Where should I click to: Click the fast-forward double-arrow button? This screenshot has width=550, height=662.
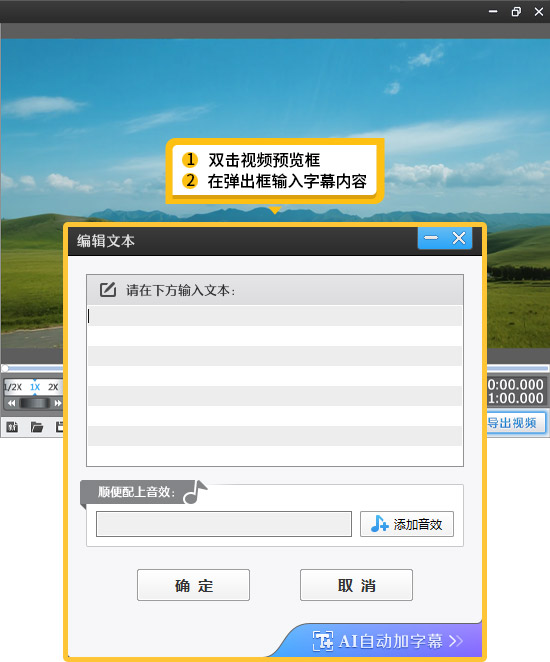(x=57, y=403)
